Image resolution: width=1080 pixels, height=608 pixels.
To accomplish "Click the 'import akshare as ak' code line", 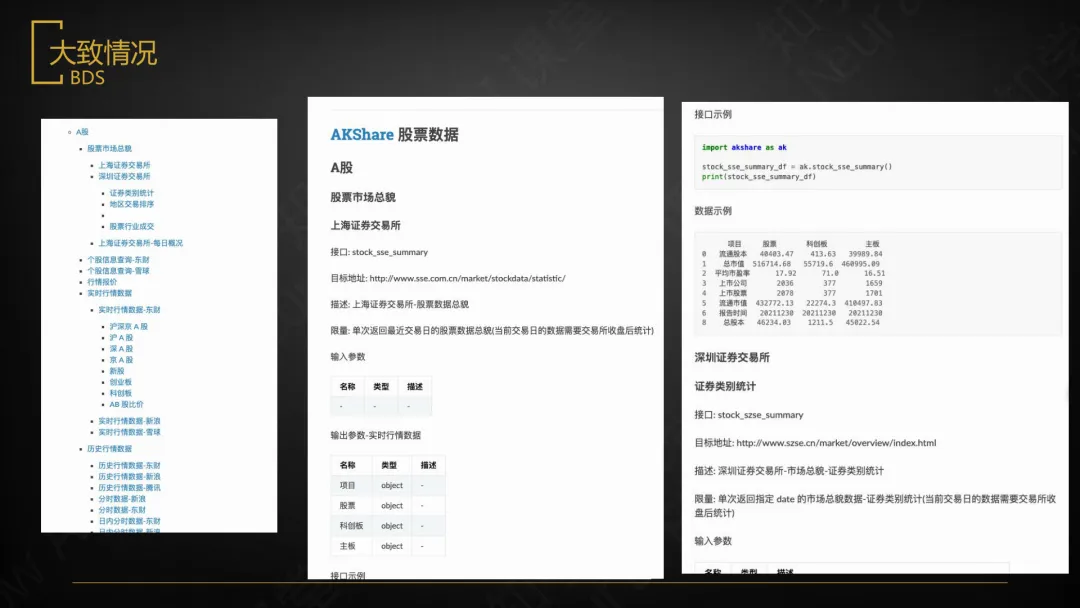I will coord(744,147).
